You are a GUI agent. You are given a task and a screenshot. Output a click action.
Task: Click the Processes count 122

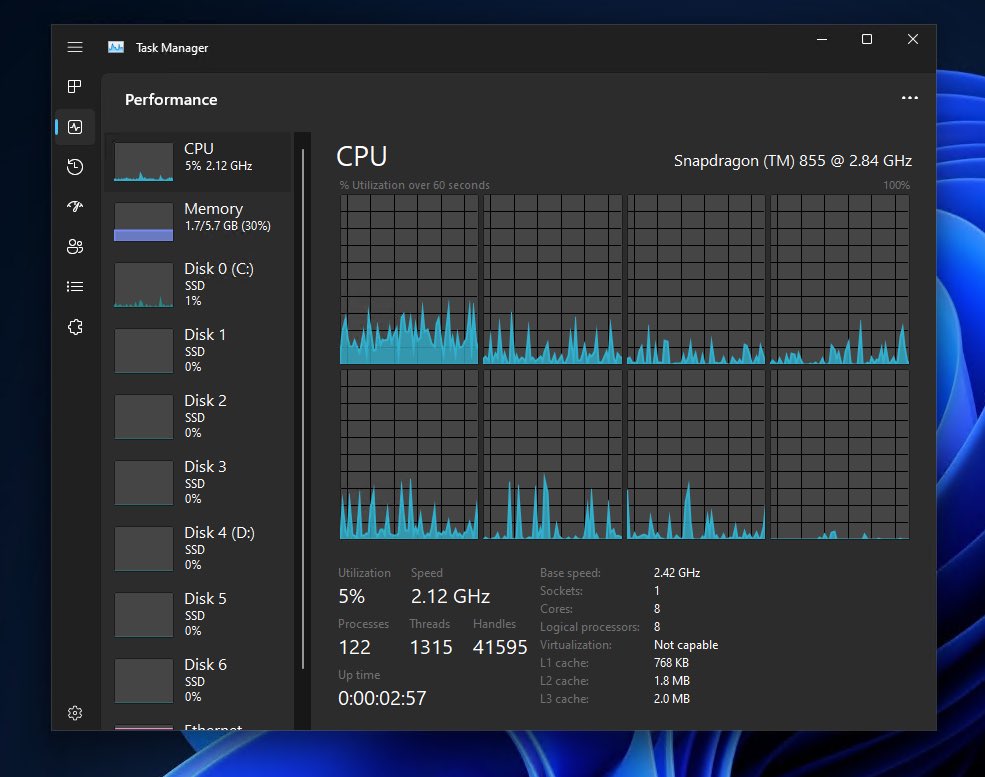click(x=354, y=647)
